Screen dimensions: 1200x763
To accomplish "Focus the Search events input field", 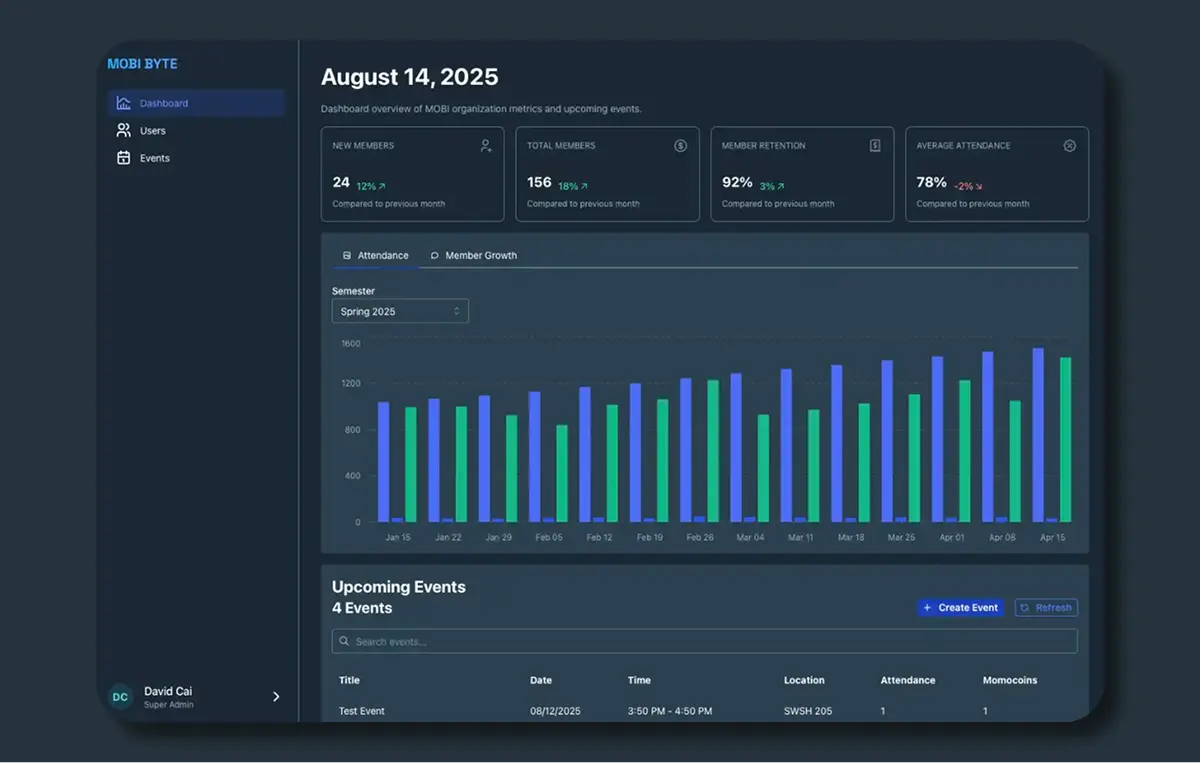I will point(704,642).
